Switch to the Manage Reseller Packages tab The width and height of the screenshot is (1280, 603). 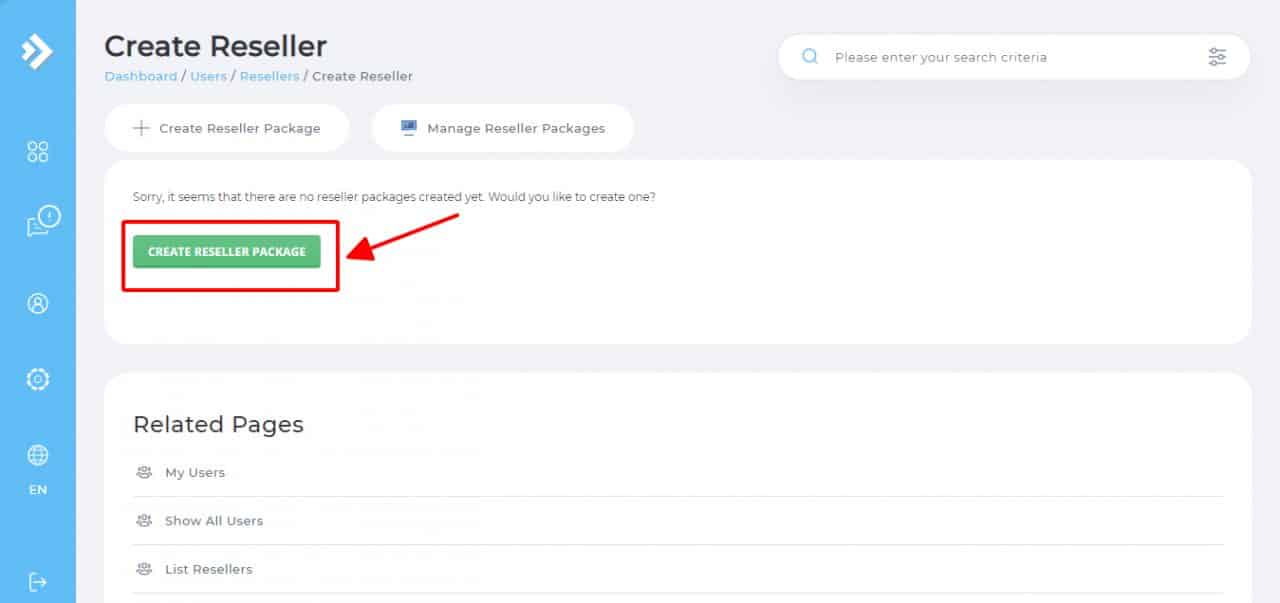(x=502, y=128)
